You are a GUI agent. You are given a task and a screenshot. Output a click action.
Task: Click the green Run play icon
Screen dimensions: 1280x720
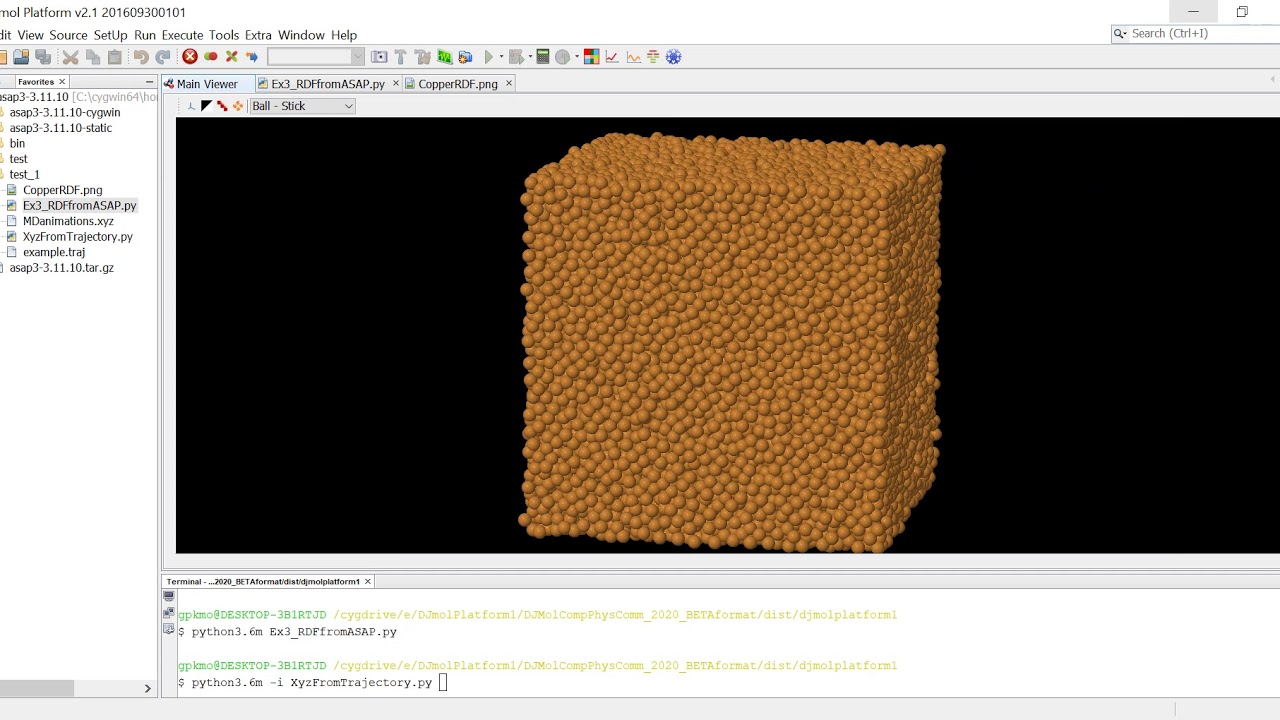[489, 57]
